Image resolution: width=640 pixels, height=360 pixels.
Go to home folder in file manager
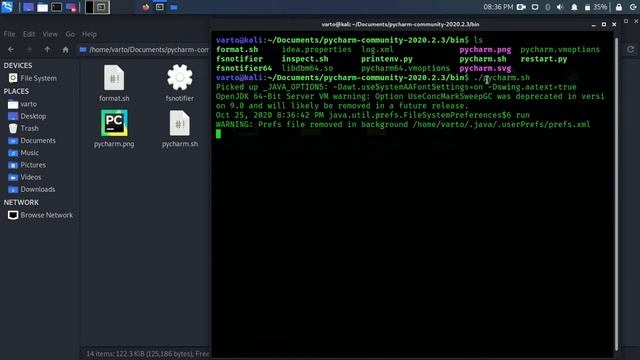click(66, 49)
